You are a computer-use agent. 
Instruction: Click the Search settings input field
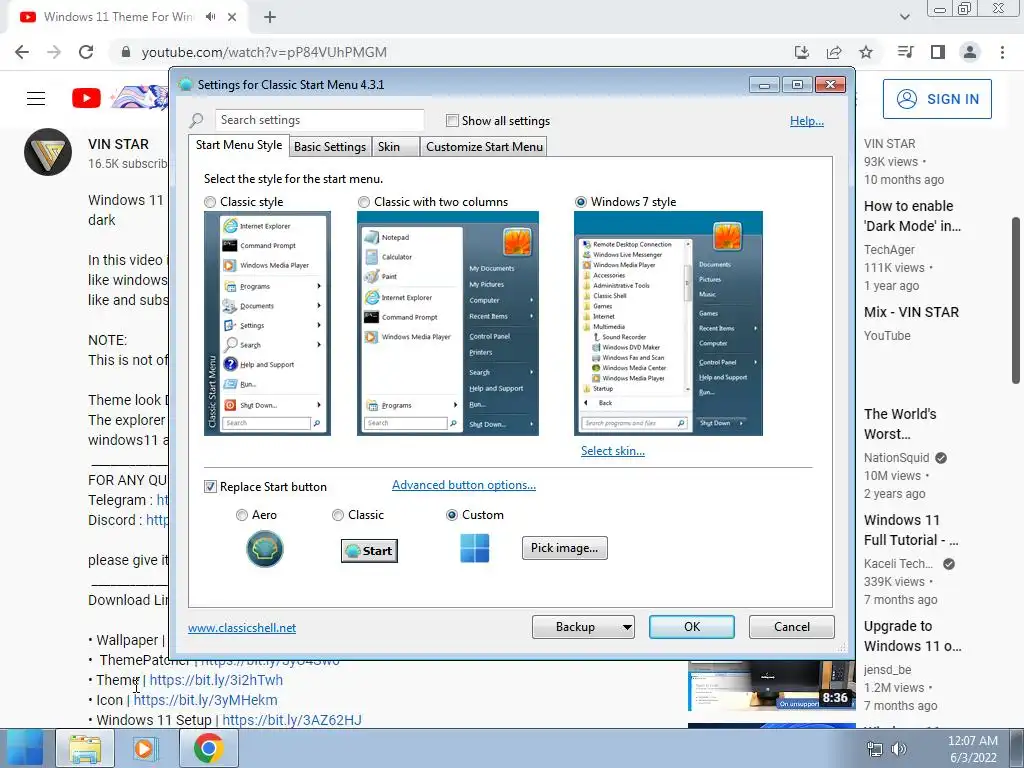[319, 120]
